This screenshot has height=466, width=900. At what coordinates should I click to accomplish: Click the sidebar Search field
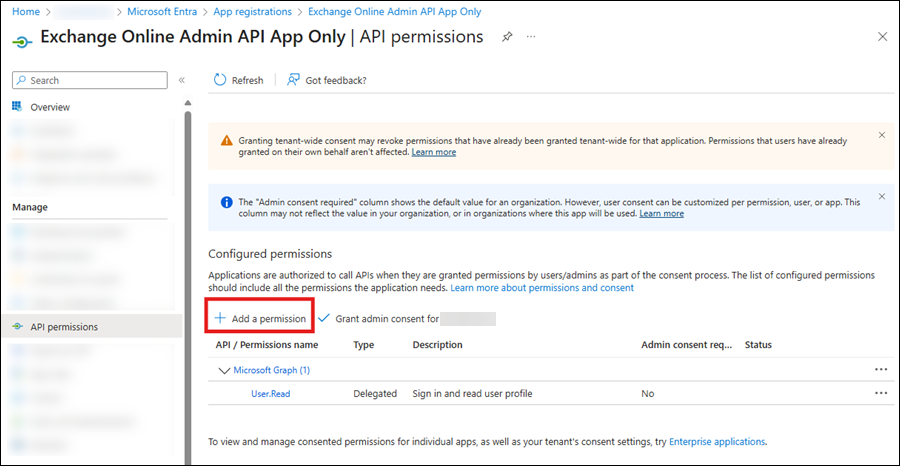[90, 80]
